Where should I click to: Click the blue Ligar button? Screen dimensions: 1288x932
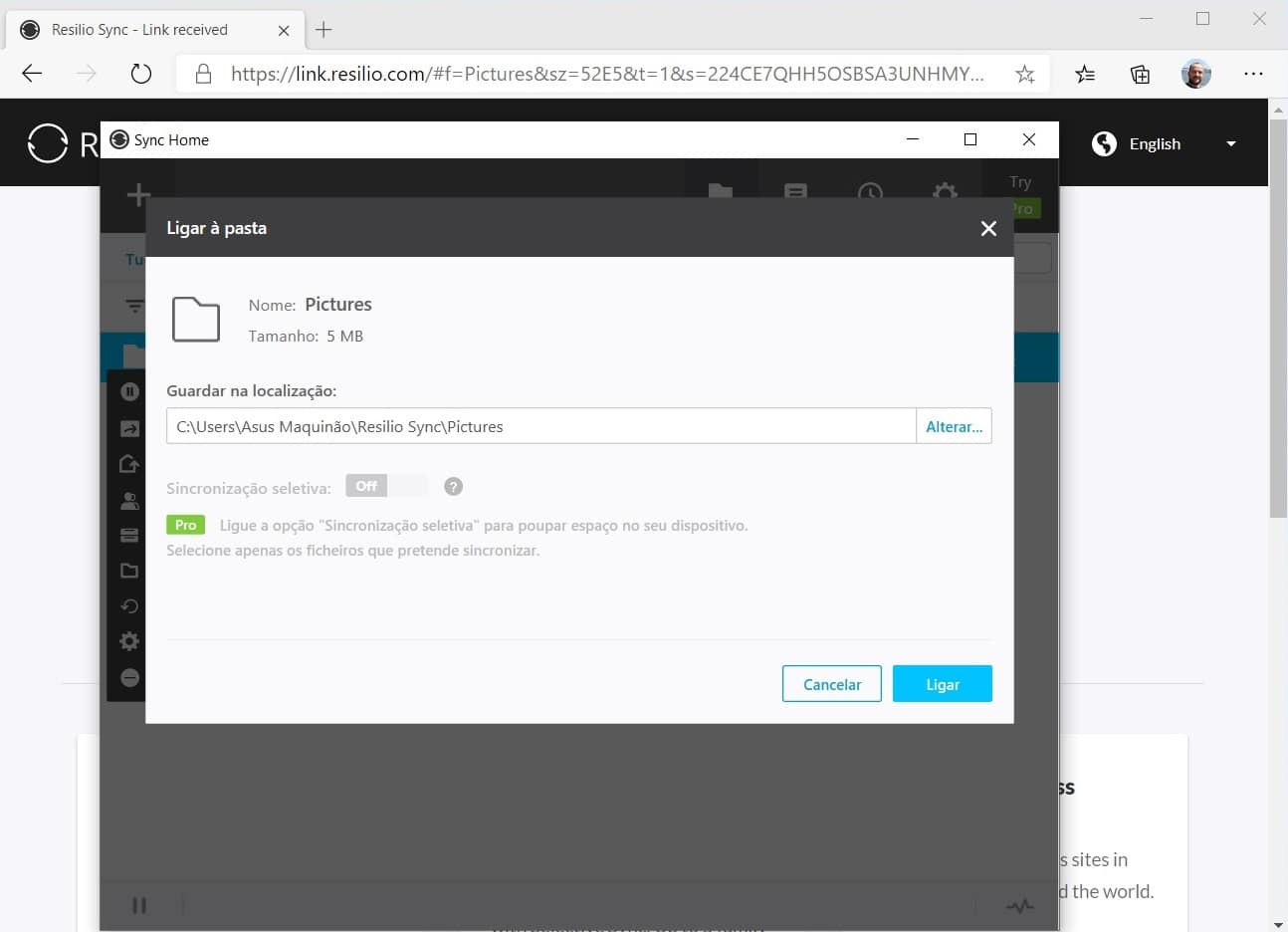coord(943,684)
